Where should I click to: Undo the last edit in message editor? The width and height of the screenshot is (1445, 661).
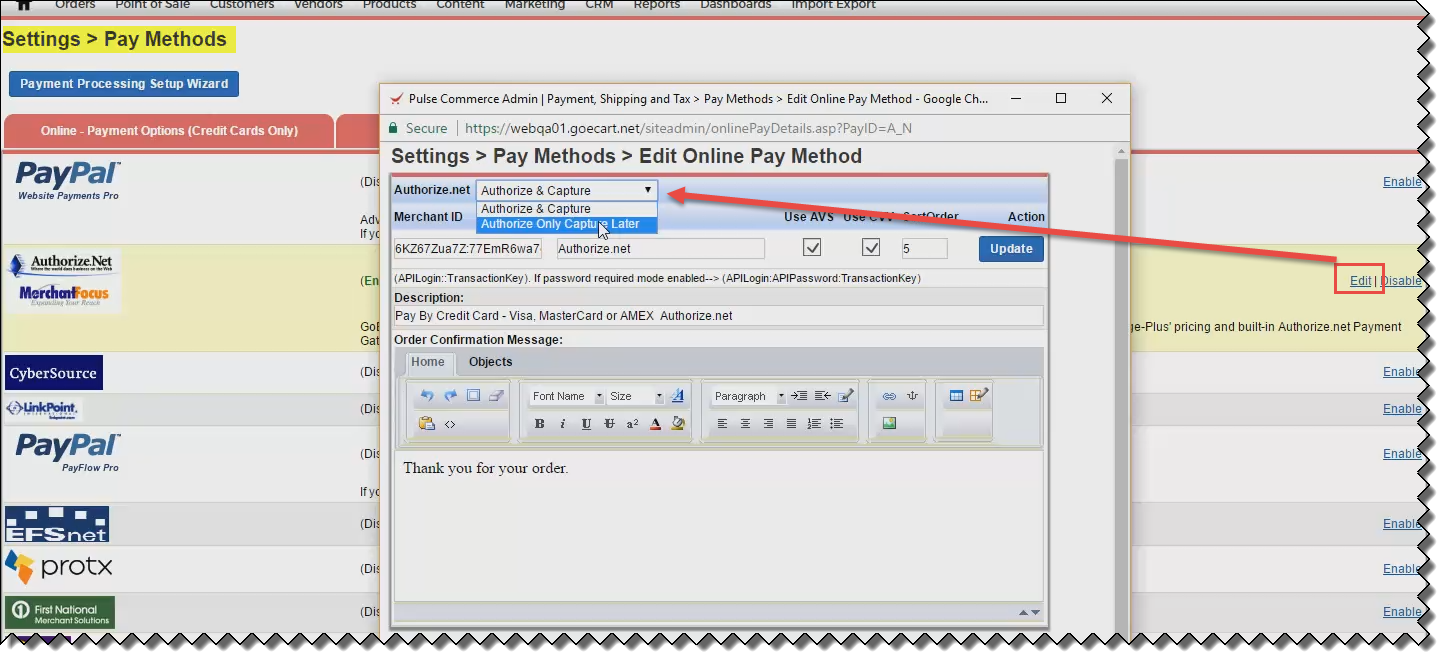pyautogui.click(x=427, y=396)
